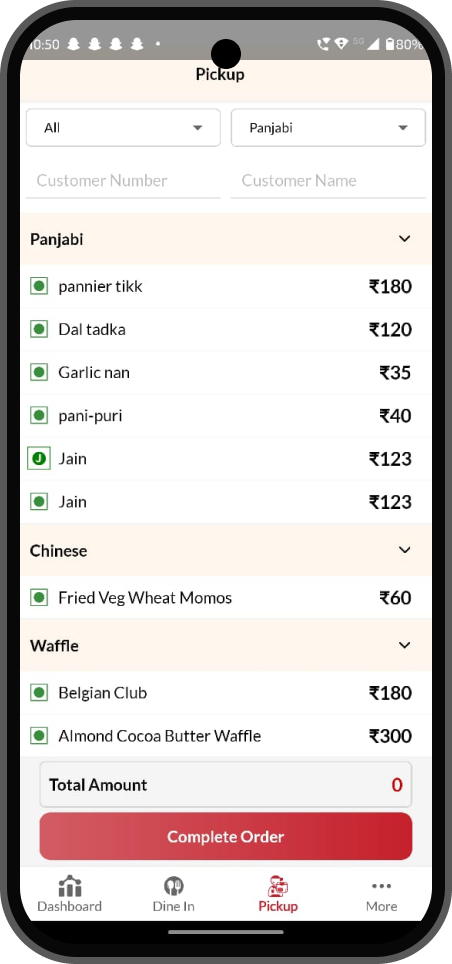The width and height of the screenshot is (452, 964).
Task: Focus the Customer Number field
Action: click(123, 181)
